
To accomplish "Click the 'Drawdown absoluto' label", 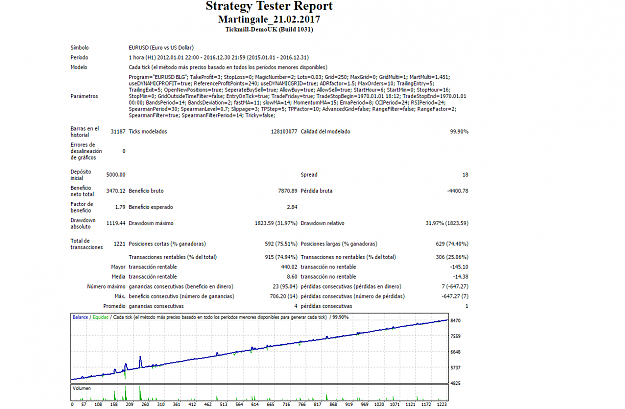I will pos(83,224).
